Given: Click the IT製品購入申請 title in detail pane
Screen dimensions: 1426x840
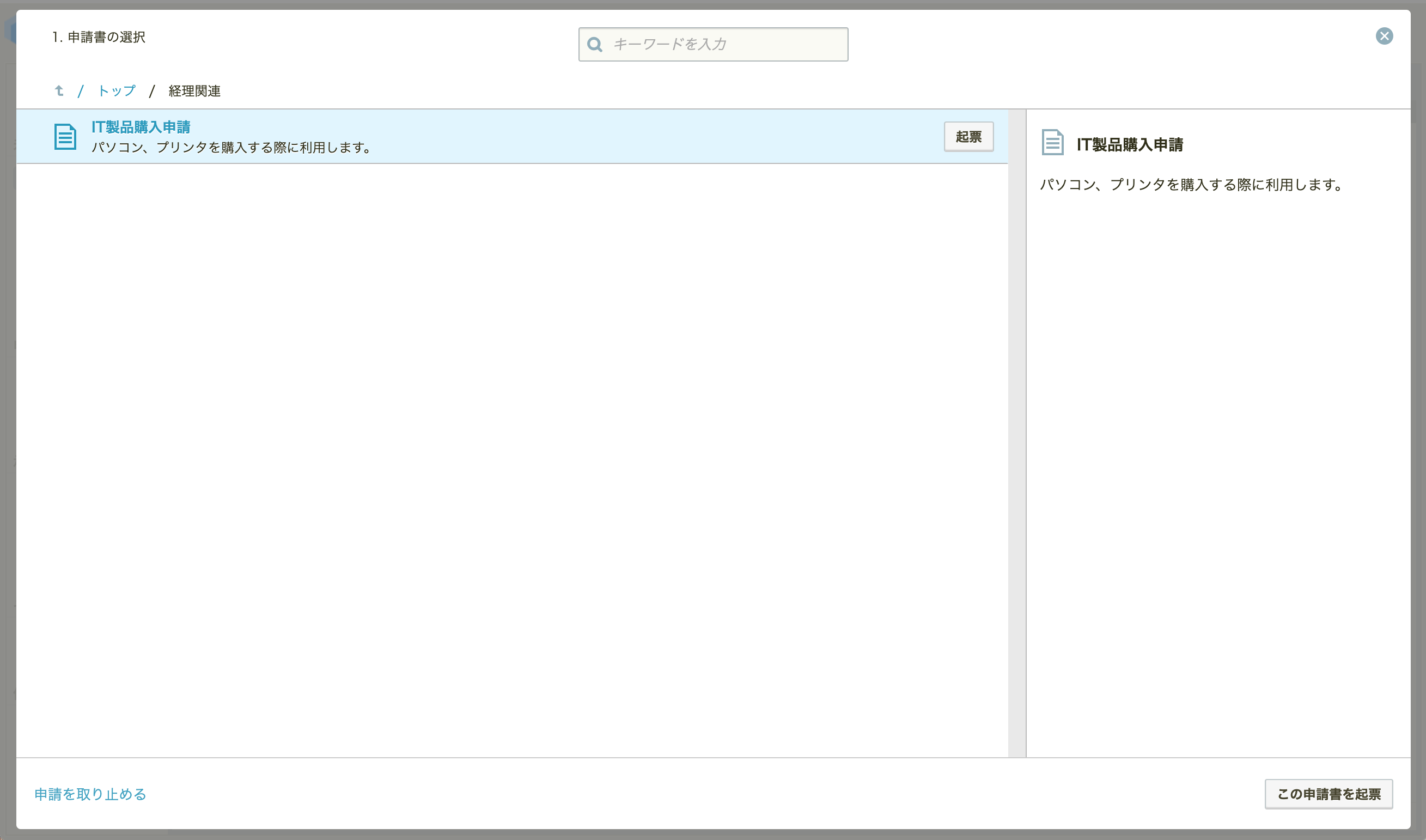Looking at the screenshot, I should (x=1130, y=145).
